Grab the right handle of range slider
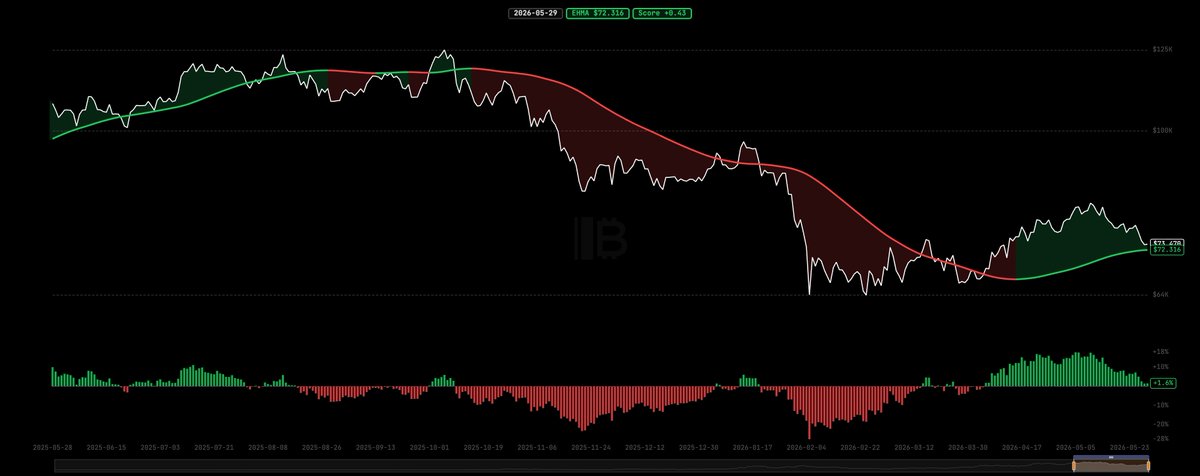Screen dimensions: 1200x476 tap(1148, 465)
